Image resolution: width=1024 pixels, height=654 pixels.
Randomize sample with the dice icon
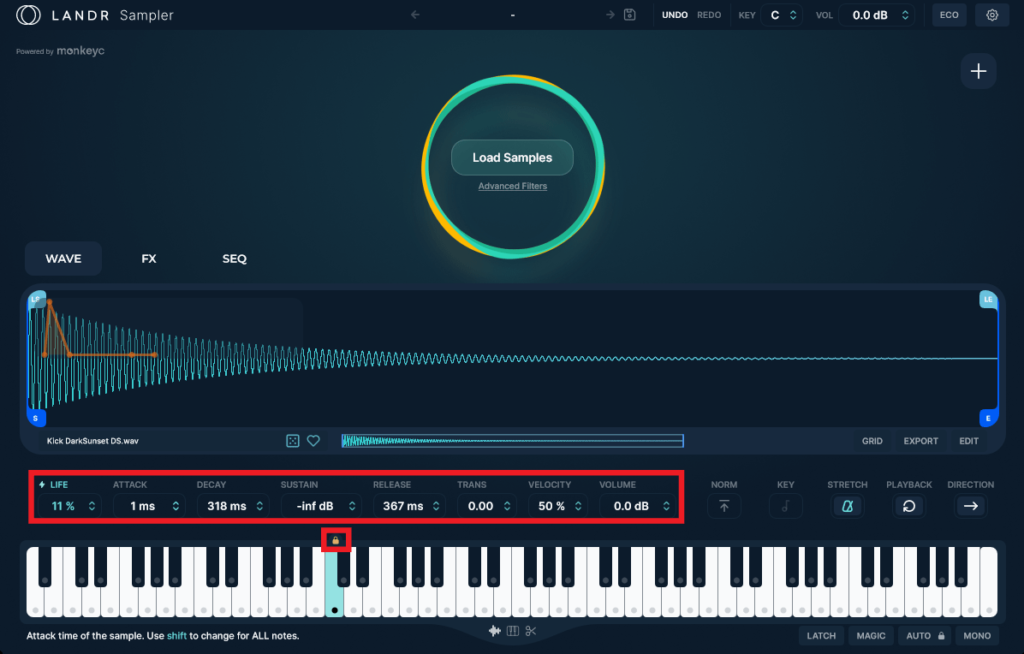pos(293,441)
